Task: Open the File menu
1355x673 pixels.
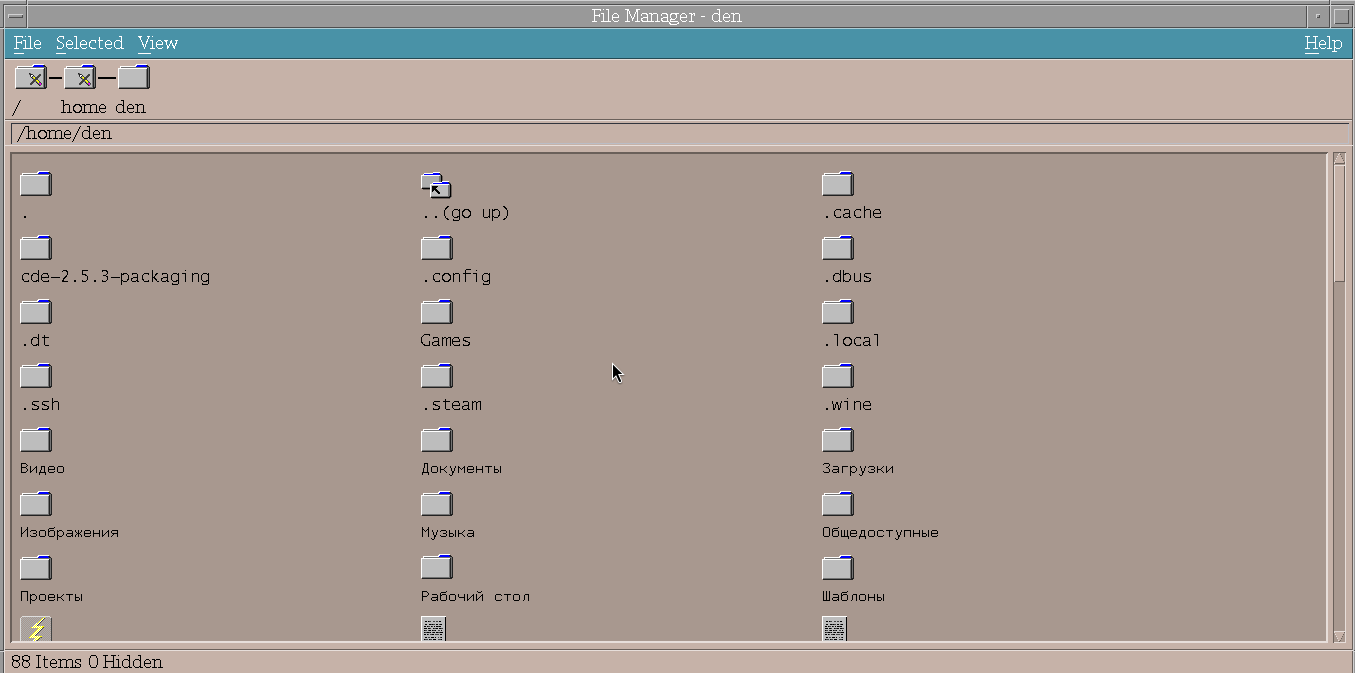Action: click(x=27, y=43)
